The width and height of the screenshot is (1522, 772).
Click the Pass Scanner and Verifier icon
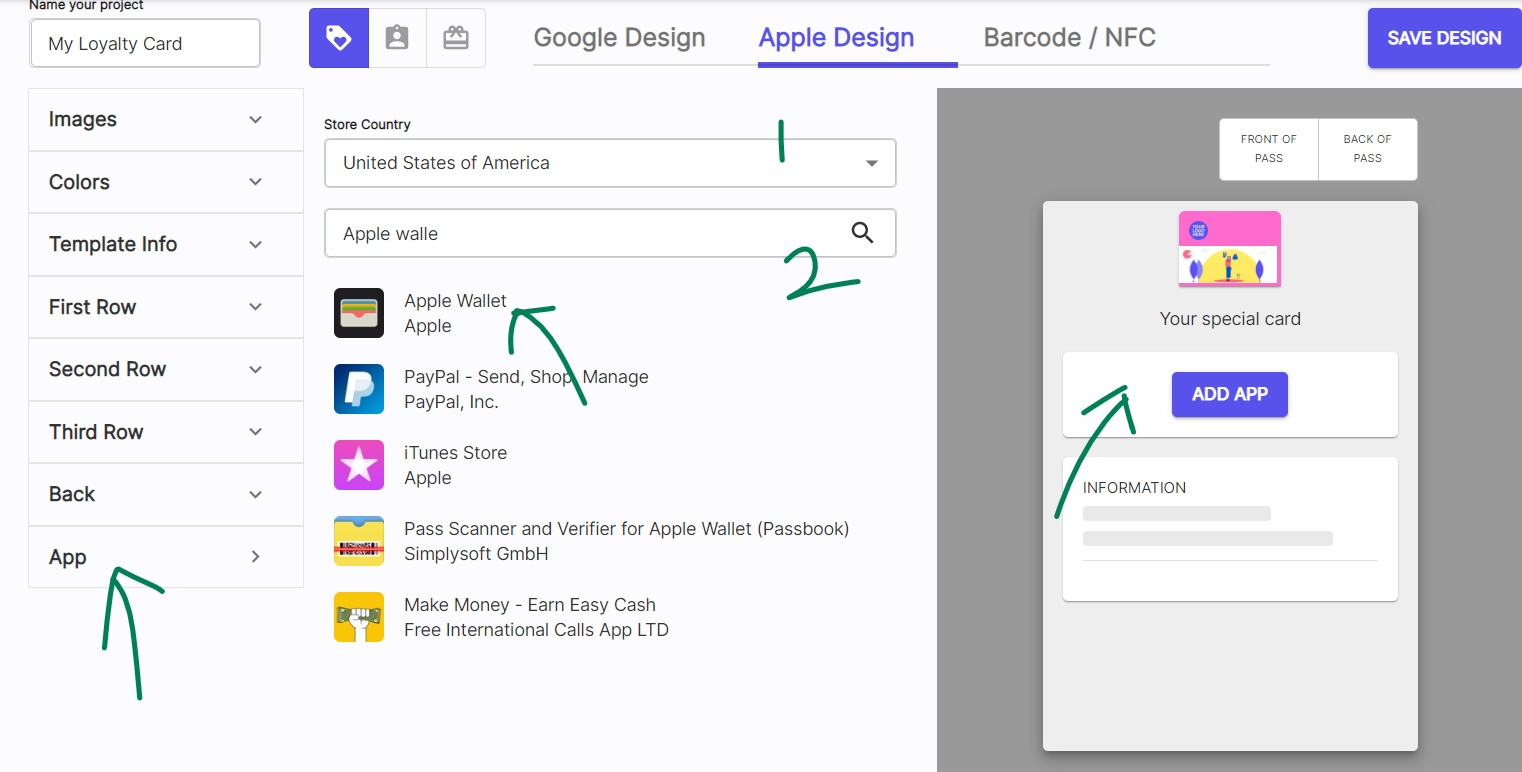pyautogui.click(x=359, y=541)
